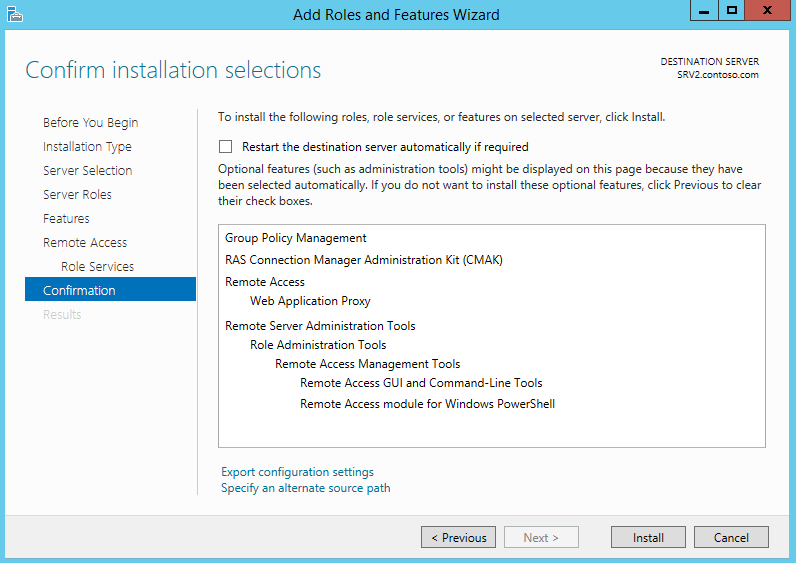Select Group Policy Management list entry
The image size is (796, 563).
pos(295,238)
